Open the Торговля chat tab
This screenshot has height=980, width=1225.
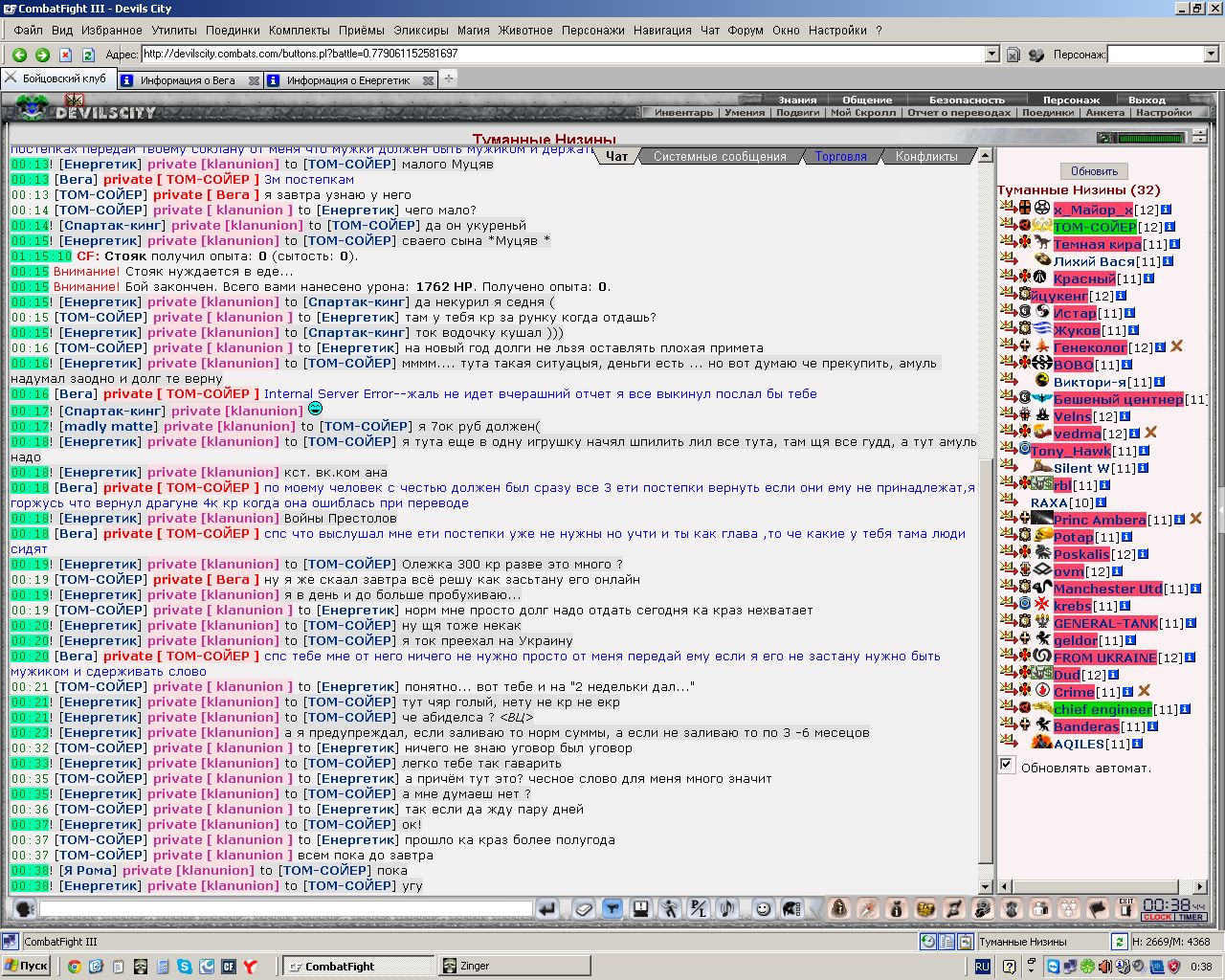[840, 156]
